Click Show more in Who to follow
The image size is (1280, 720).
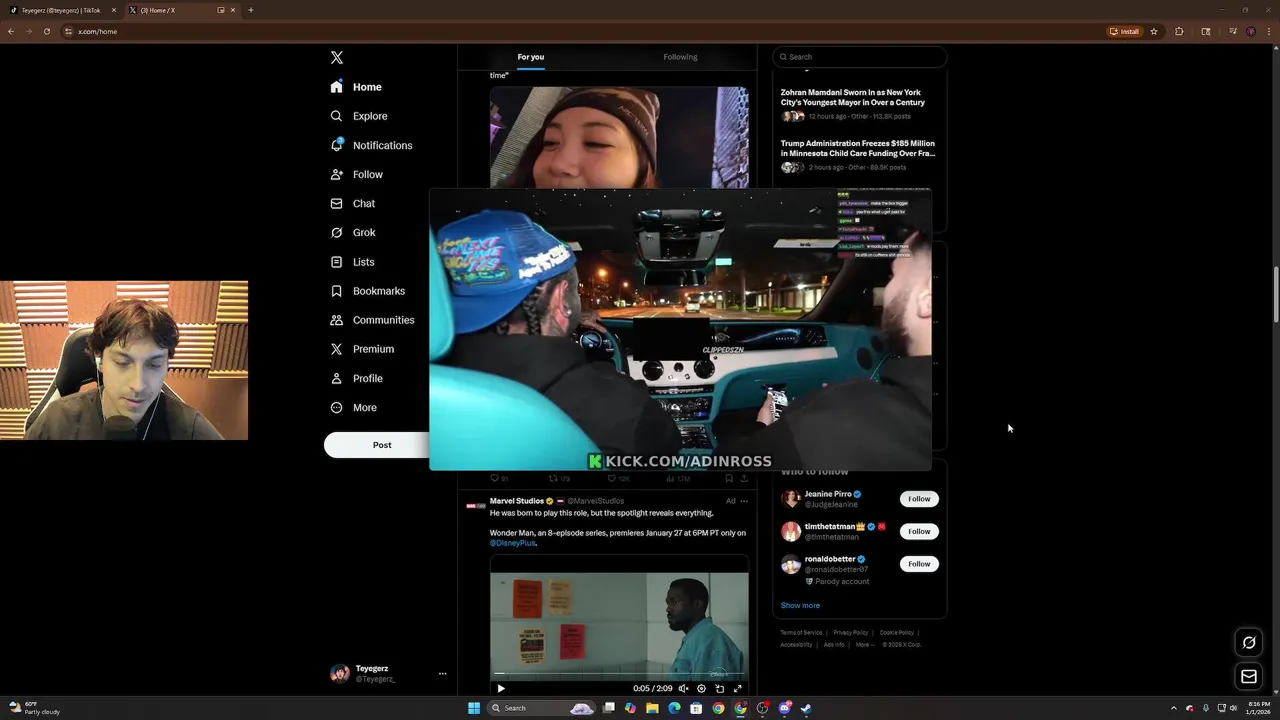coord(800,605)
